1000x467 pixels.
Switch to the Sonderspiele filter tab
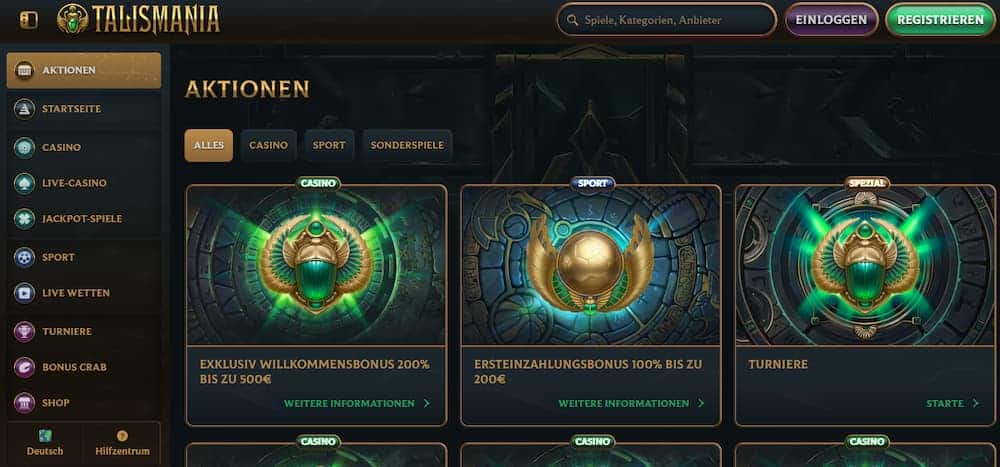tap(408, 145)
